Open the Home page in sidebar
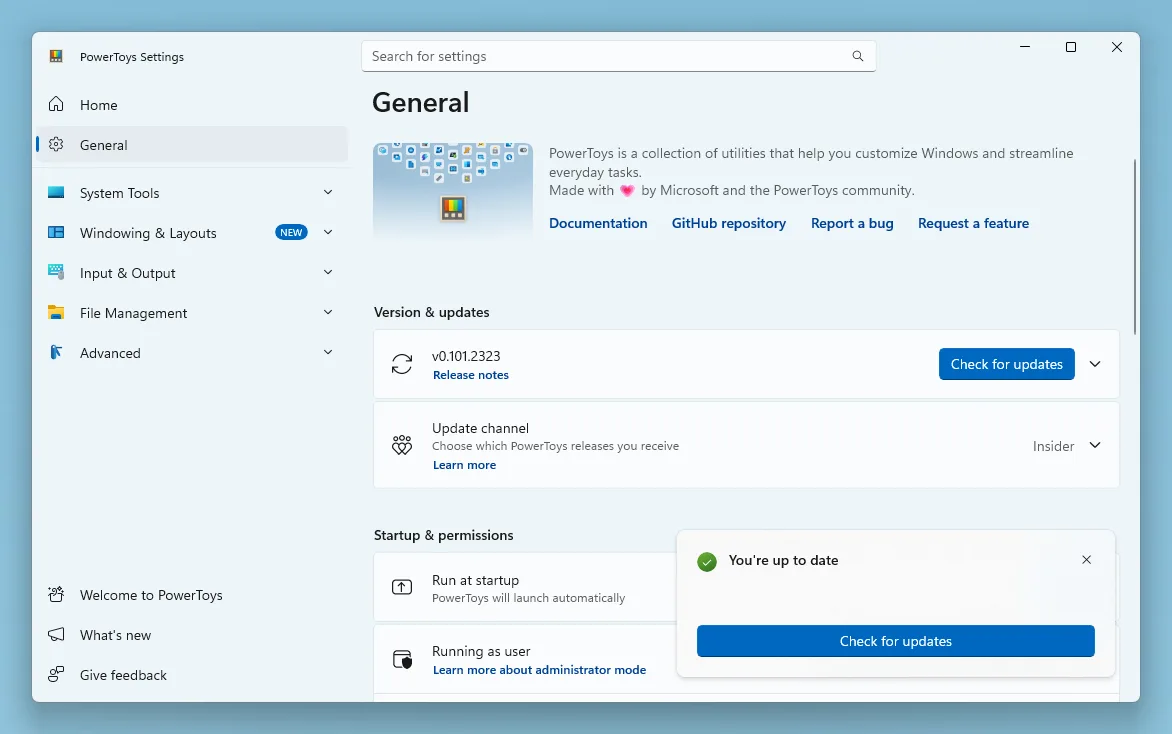1172x734 pixels. pos(191,105)
